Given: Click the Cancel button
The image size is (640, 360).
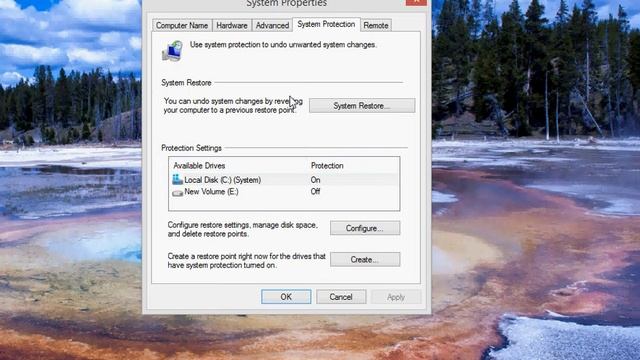Looking at the screenshot, I should (x=341, y=297).
